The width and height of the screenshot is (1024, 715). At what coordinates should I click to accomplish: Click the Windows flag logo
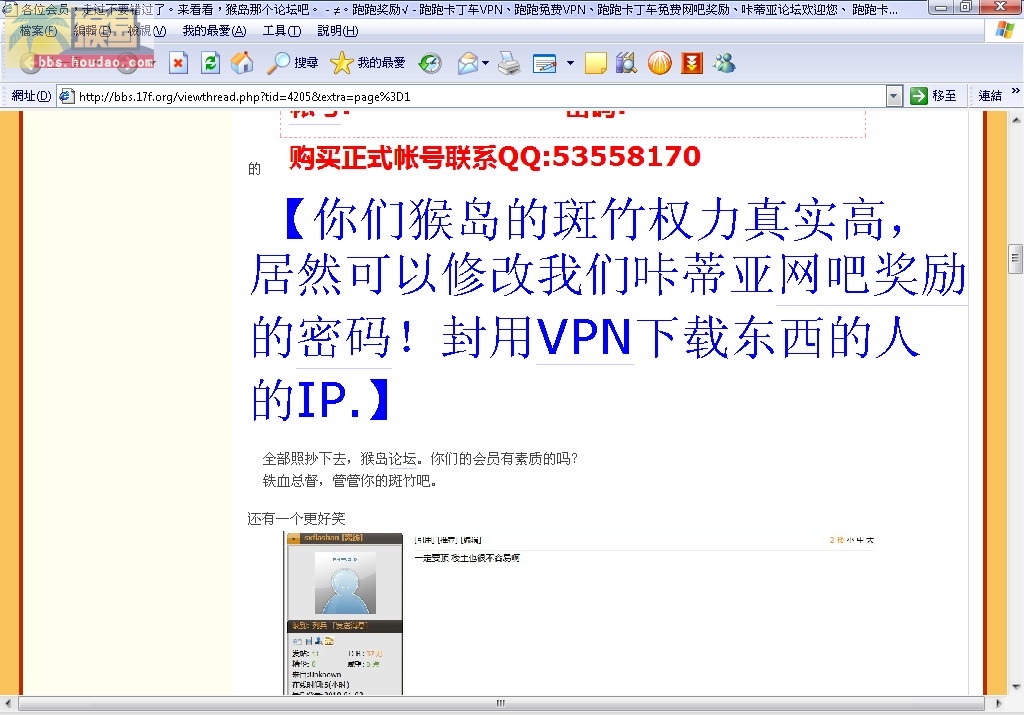tap(1004, 30)
